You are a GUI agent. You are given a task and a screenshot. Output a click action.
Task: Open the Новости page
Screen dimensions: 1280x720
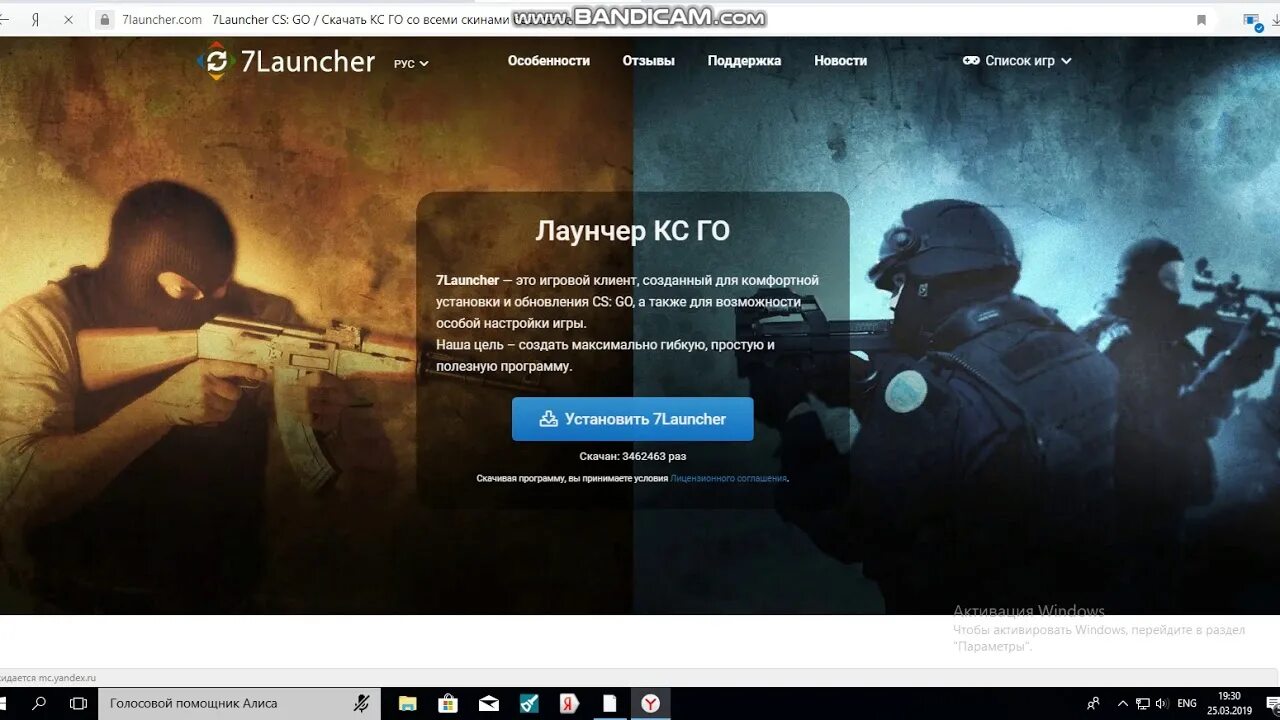coord(840,61)
